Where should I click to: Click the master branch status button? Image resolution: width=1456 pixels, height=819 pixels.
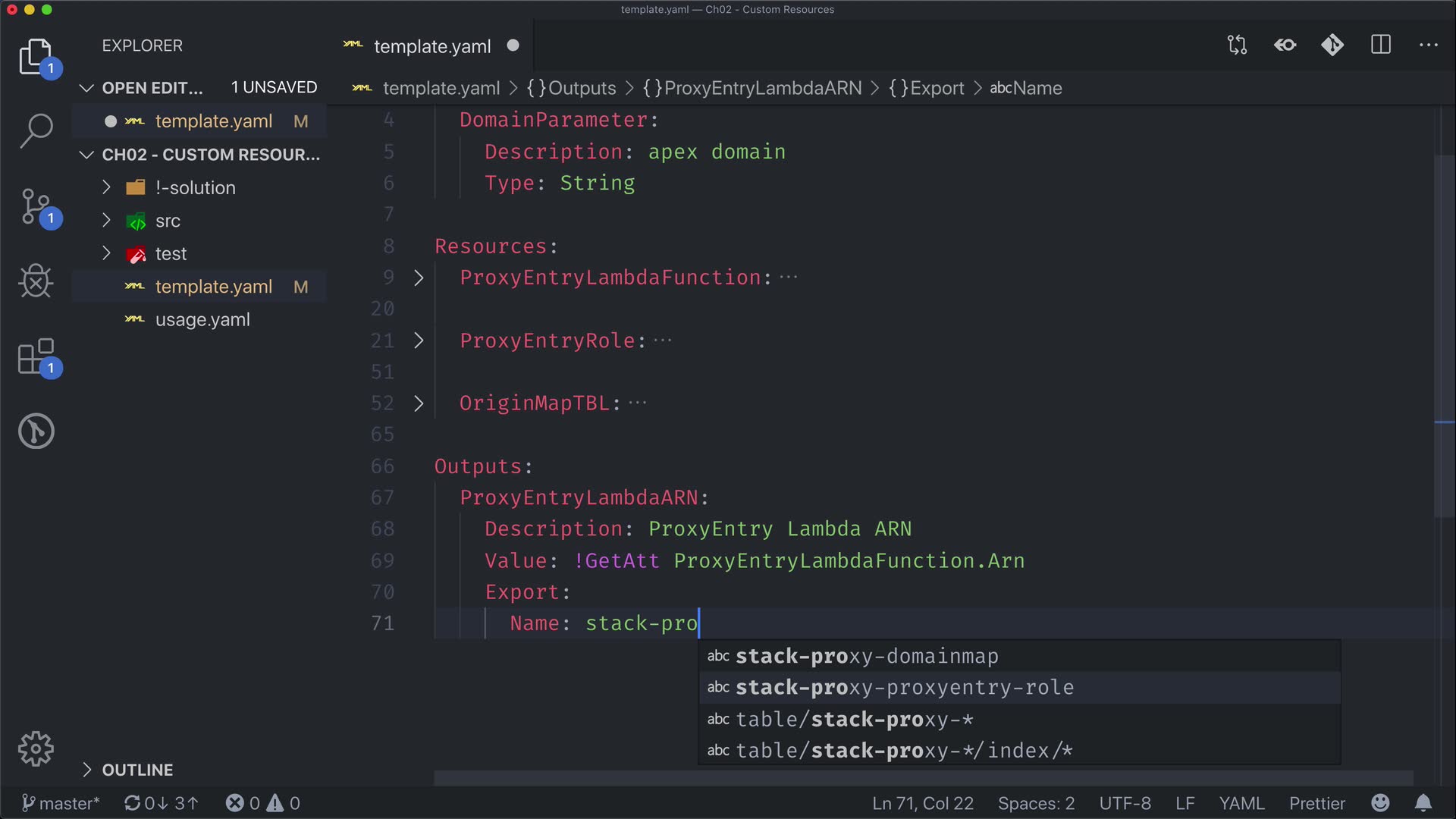(61, 803)
